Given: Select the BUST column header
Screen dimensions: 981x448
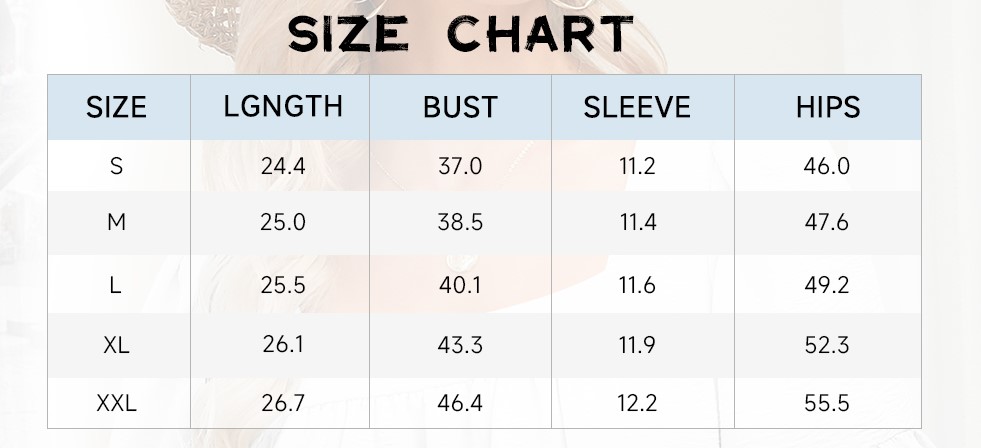Looking at the screenshot, I should click(x=460, y=107).
